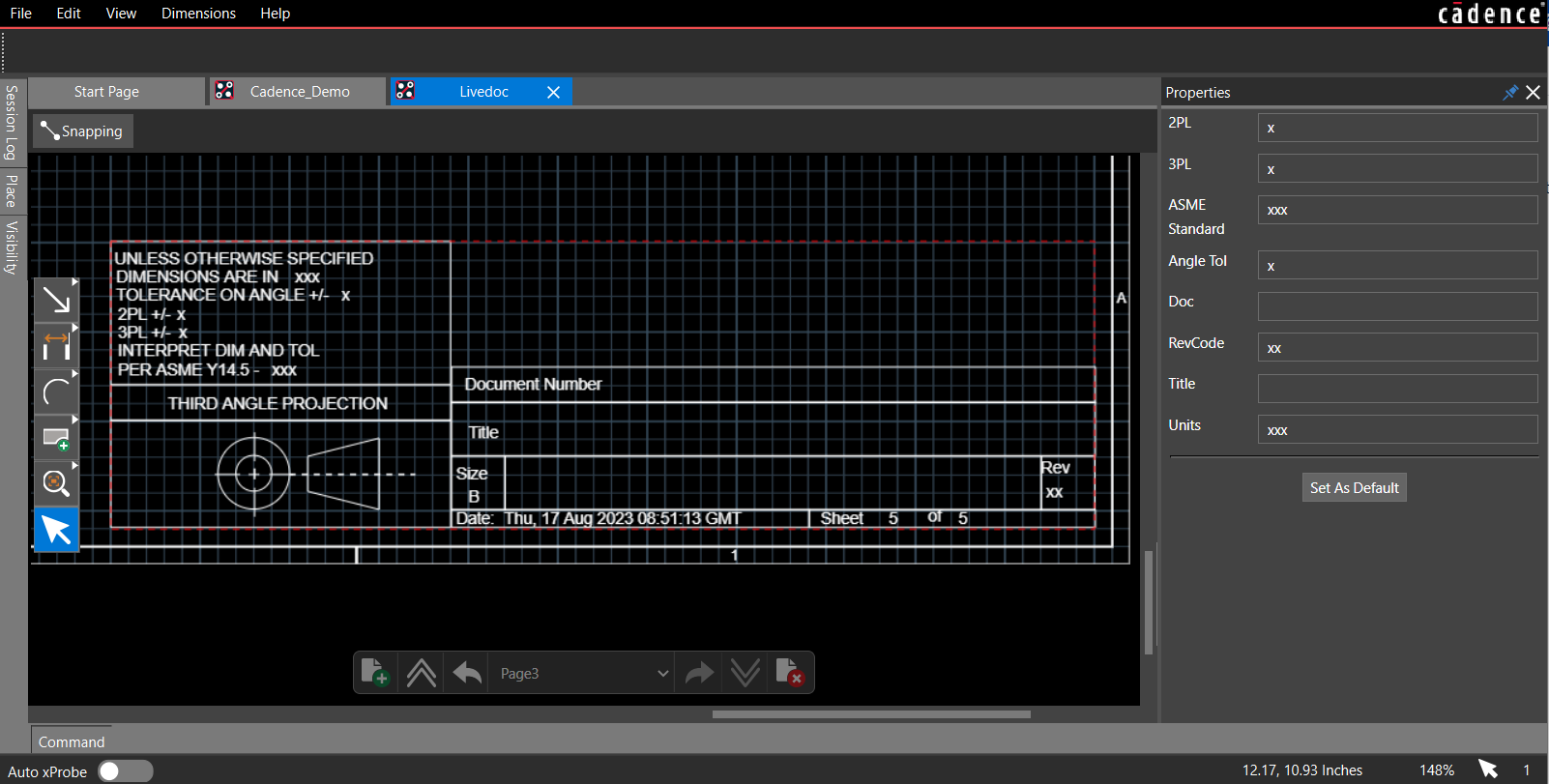Click the Set As Default button
This screenshot has height=784, width=1549.
click(x=1354, y=487)
